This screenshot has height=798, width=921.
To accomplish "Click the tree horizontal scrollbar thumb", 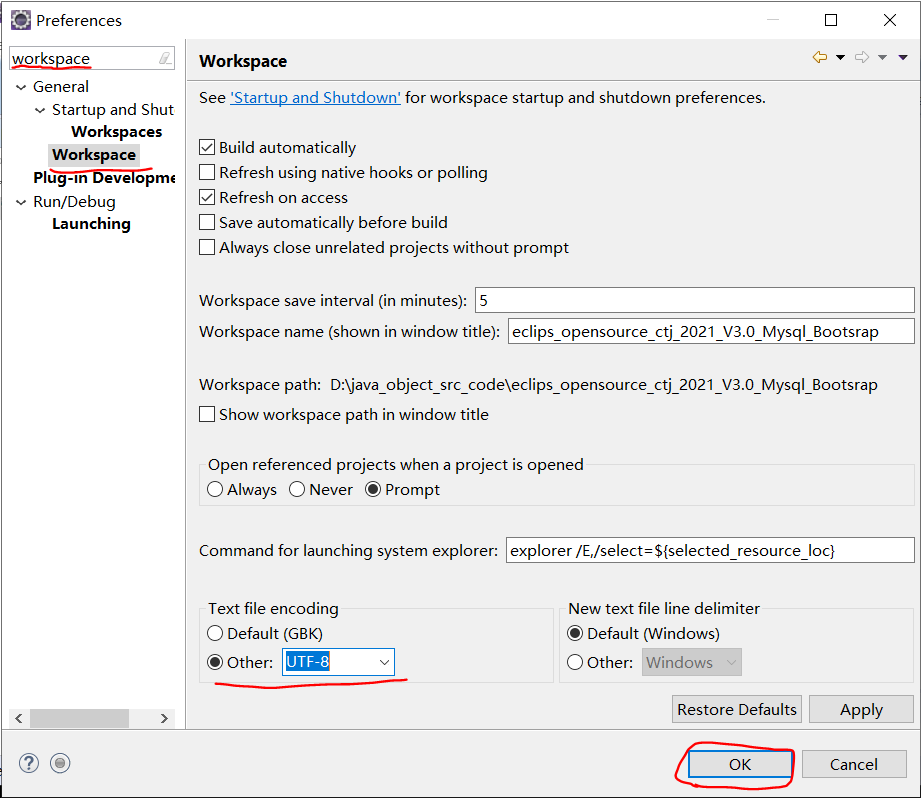I will pos(79,718).
